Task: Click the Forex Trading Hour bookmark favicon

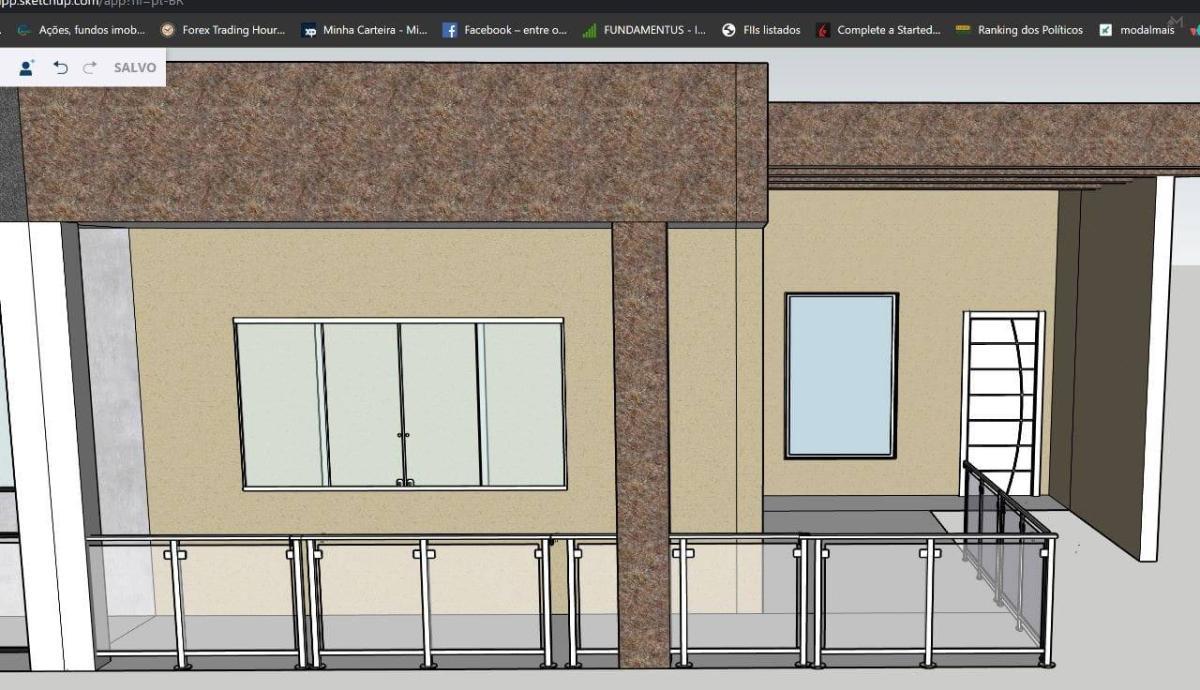Action: click(167, 30)
